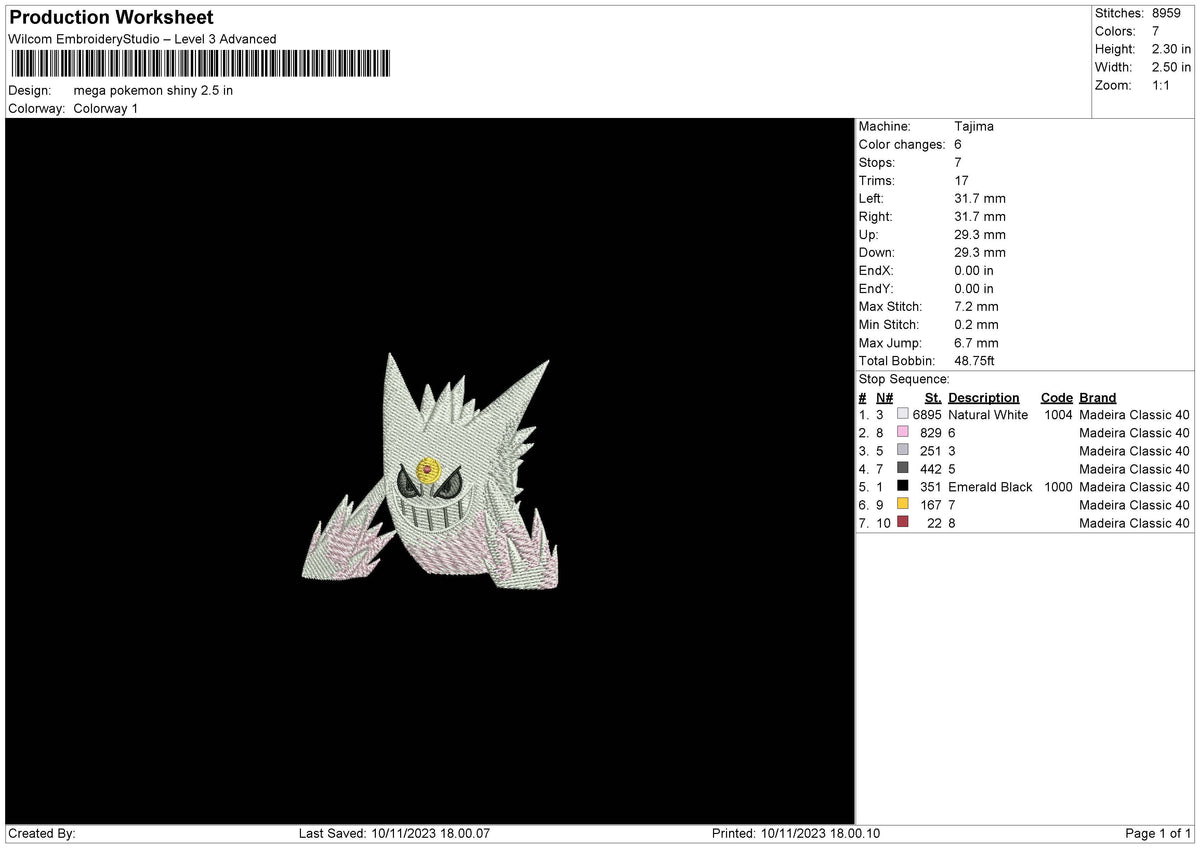This screenshot has width=1200, height=848.
Task: Click the light gray swatch in stop 3
Action: pyautogui.click(x=903, y=451)
